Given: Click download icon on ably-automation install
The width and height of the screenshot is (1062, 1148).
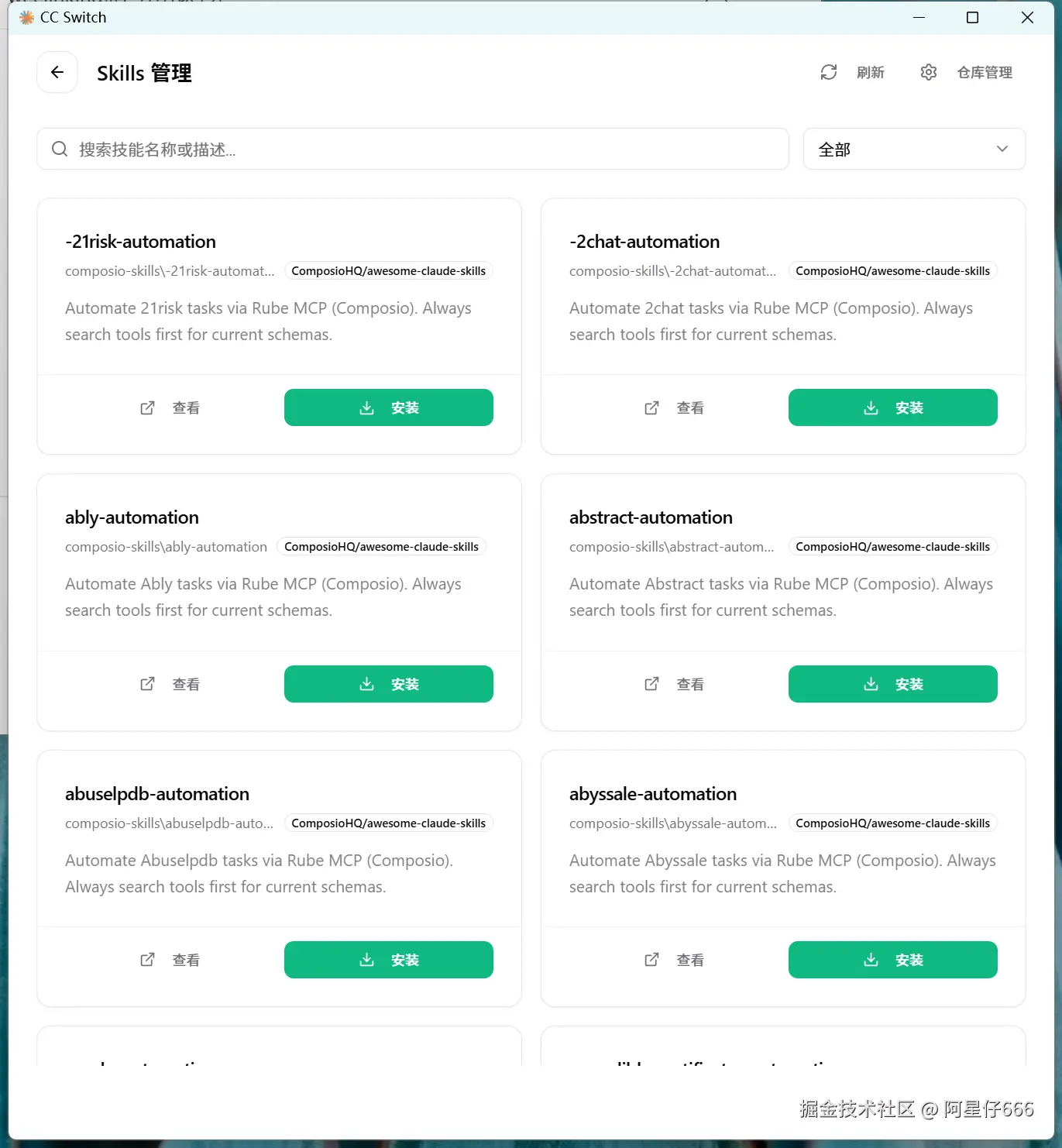Looking at the screenshot, I should (367, 684).
